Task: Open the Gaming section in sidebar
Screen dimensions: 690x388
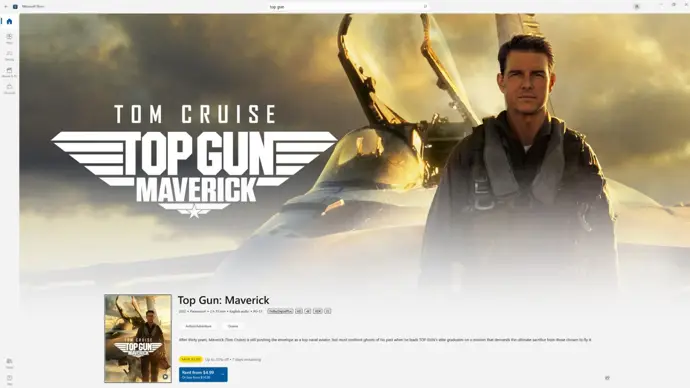Action: 9,55
